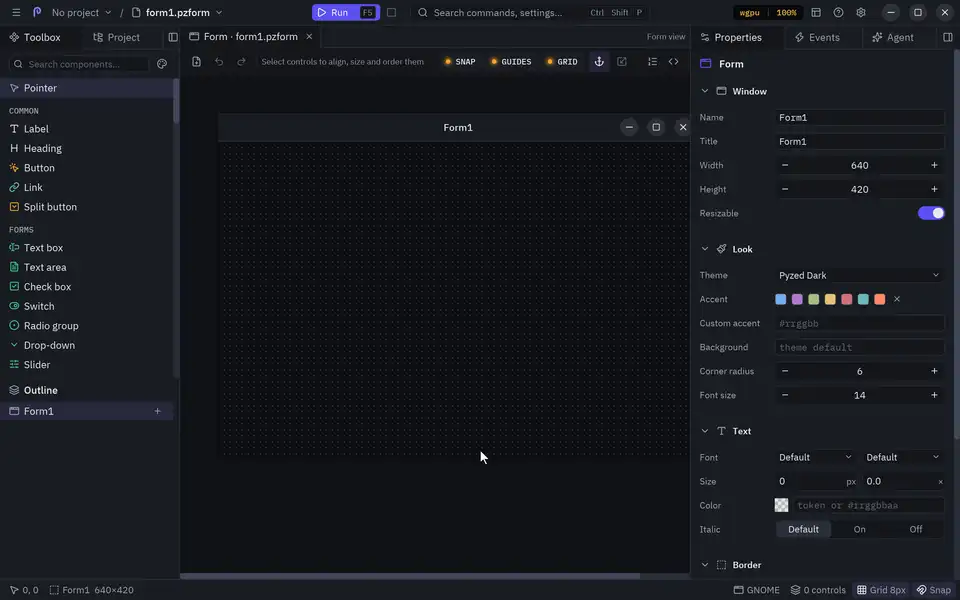Image resolution: width=960 pixels, height=600 pixels.
Task: Toggle the GUIDES option in toolbar
Action: pos(511,61)
